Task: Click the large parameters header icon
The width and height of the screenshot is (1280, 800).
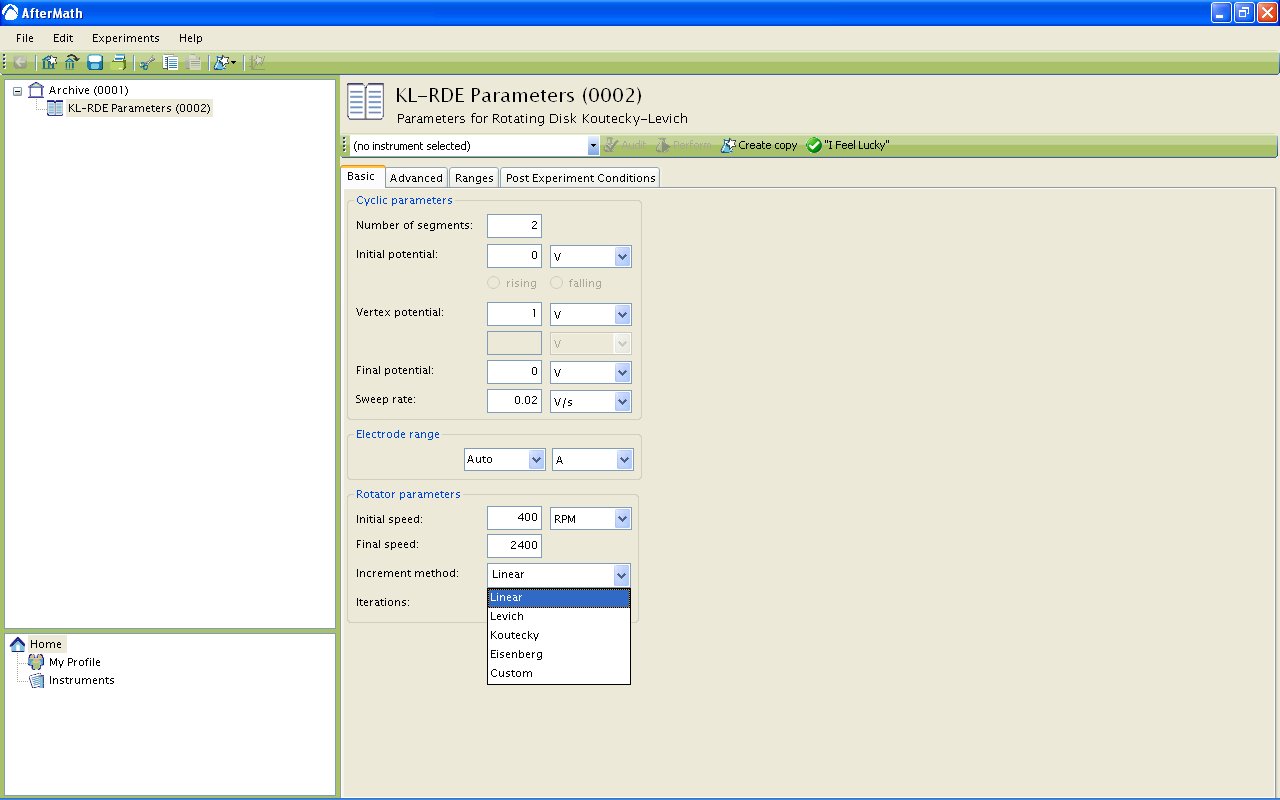Action: pyautogui.click(x=365, y=103)
